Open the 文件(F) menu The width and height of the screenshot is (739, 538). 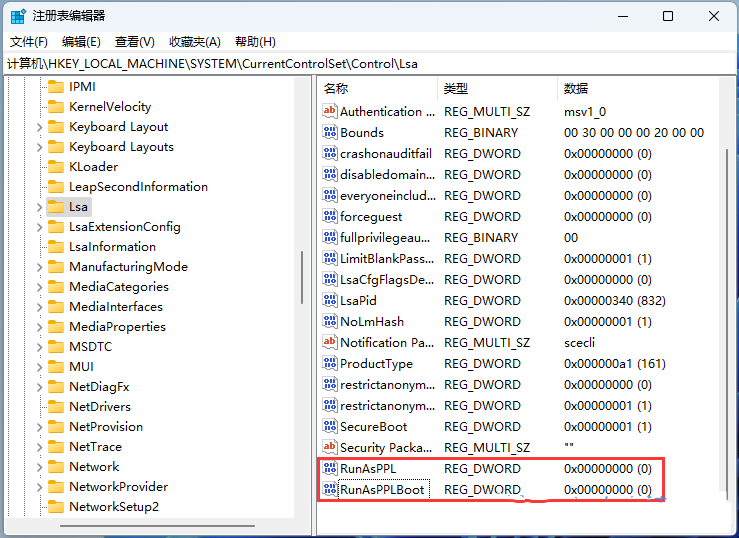pos(29,42)
